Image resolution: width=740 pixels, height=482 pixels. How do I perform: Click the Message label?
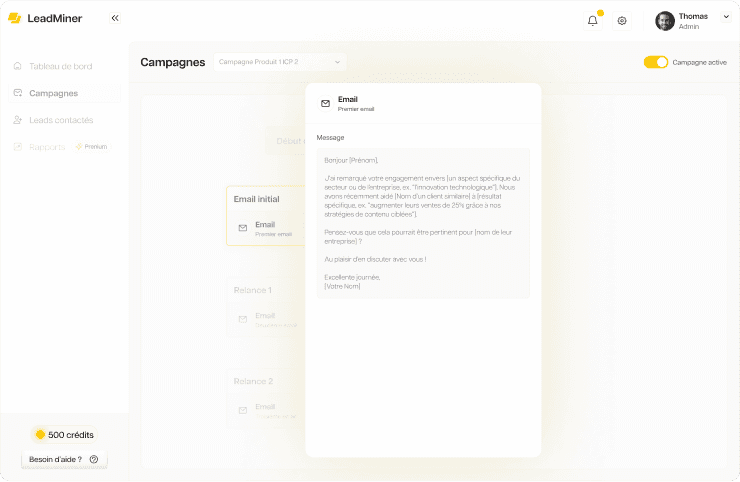[330, 137]
